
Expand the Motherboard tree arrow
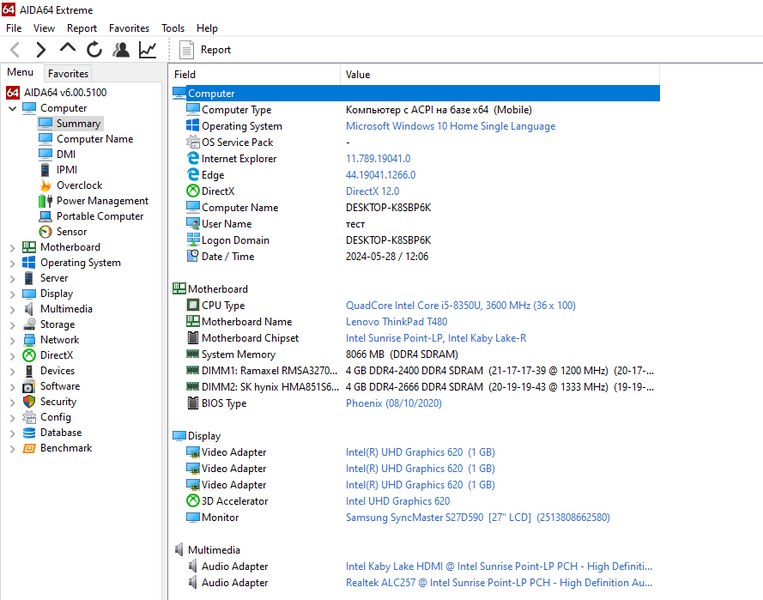pos(13,248)
